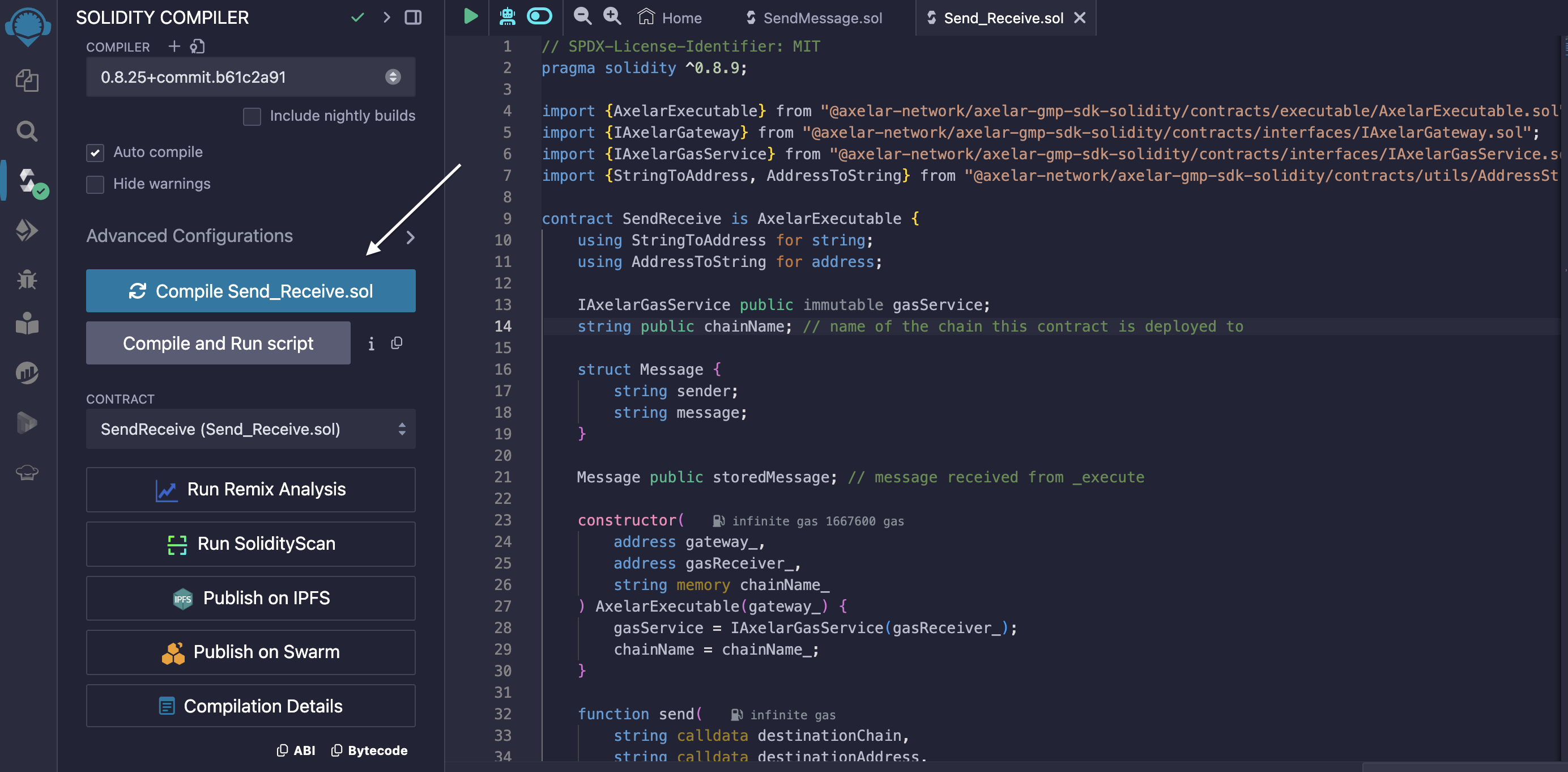Screen dimensions: 1568x772
Task: Open the AI robot assistant icon
Action: click(x=507, y=16)
